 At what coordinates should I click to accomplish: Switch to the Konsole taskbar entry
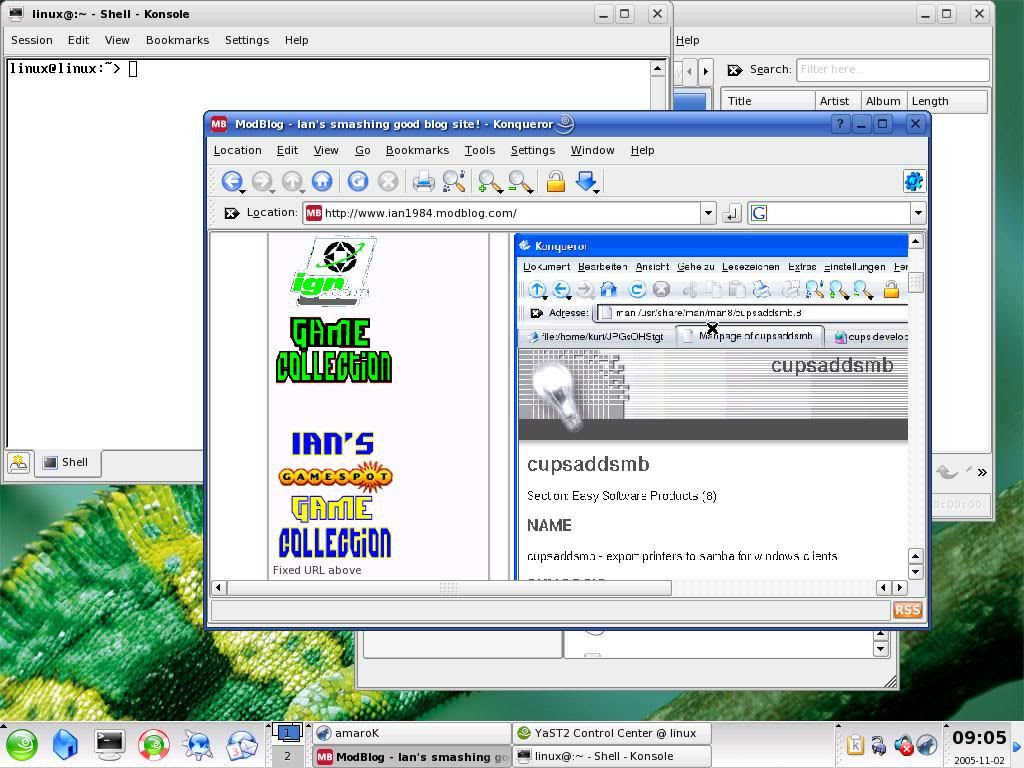[x=611, y=756]
